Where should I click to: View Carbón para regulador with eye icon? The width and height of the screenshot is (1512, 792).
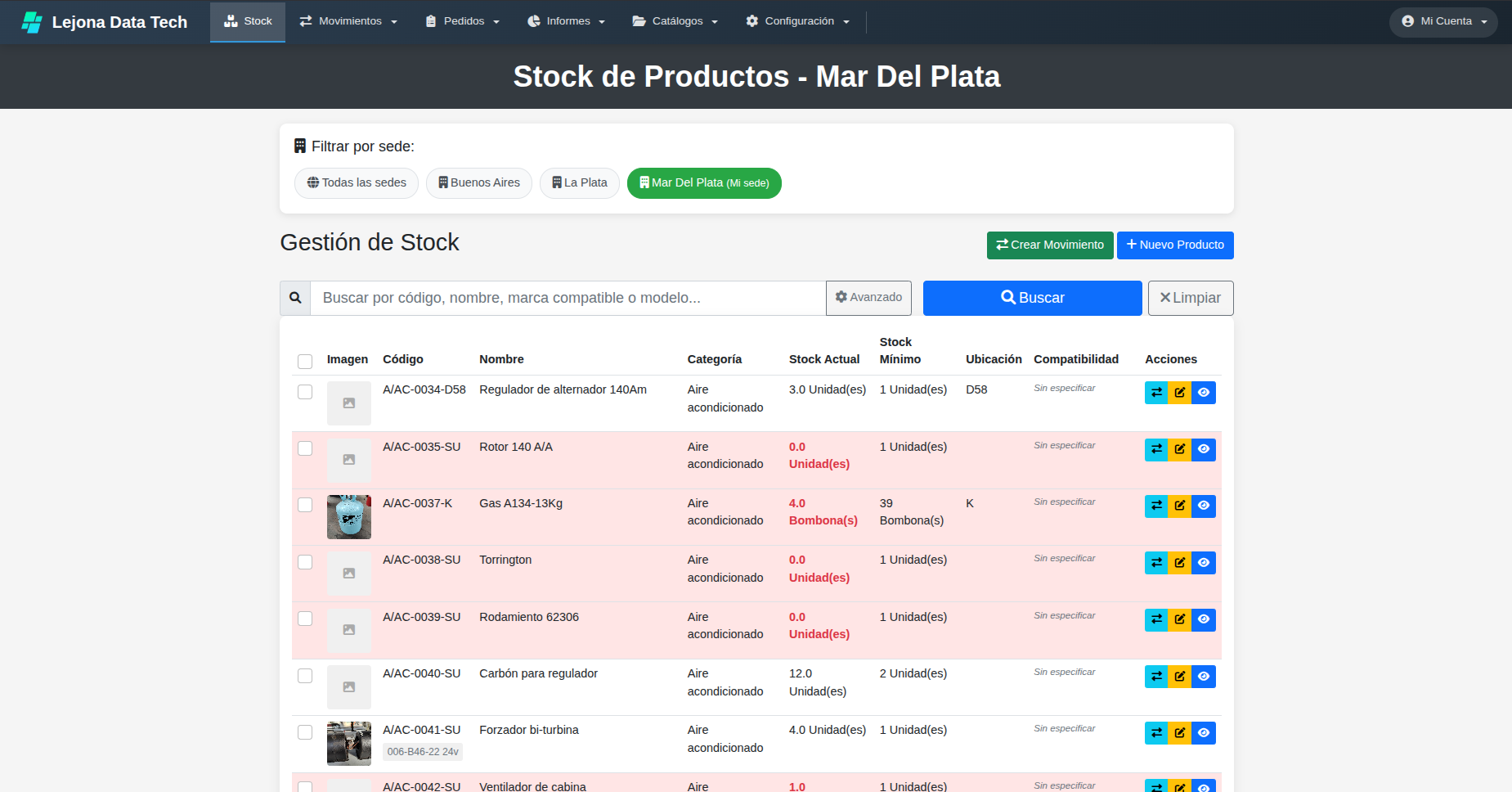tap(1203, 676)
